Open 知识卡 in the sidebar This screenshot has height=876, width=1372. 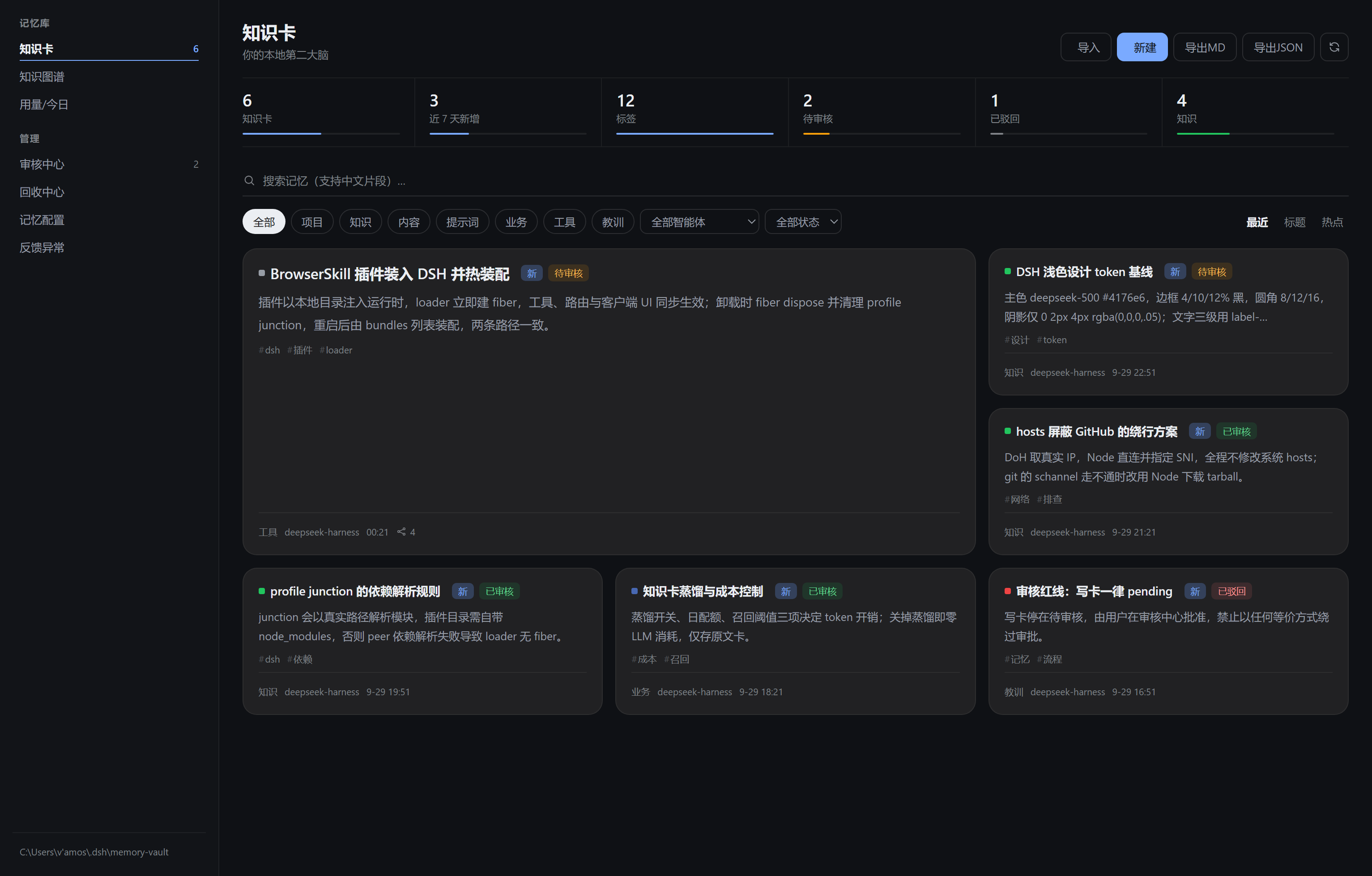pyautogui.click(x=109, y=49)
